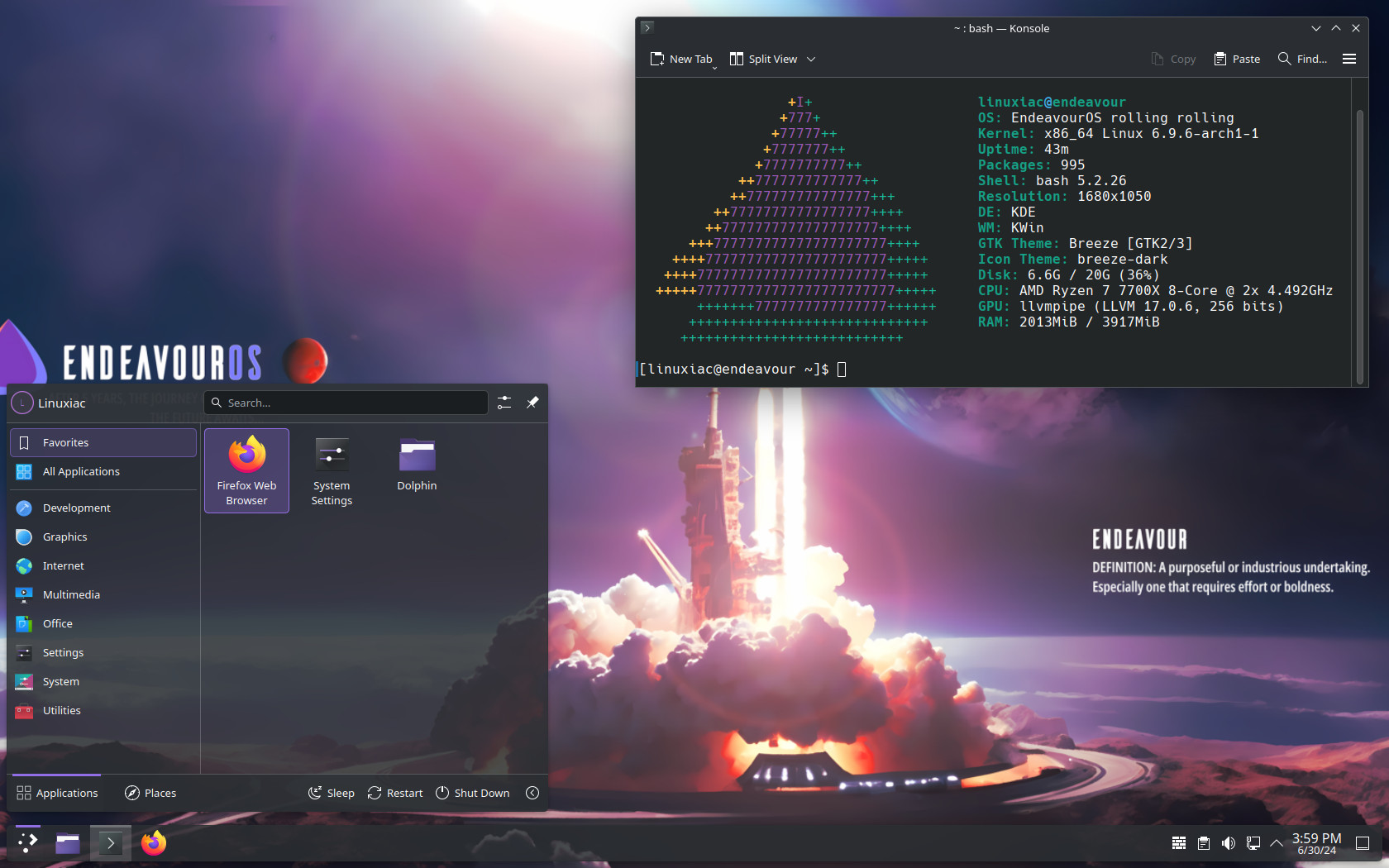Switch to the Places tab

[150, 793]
